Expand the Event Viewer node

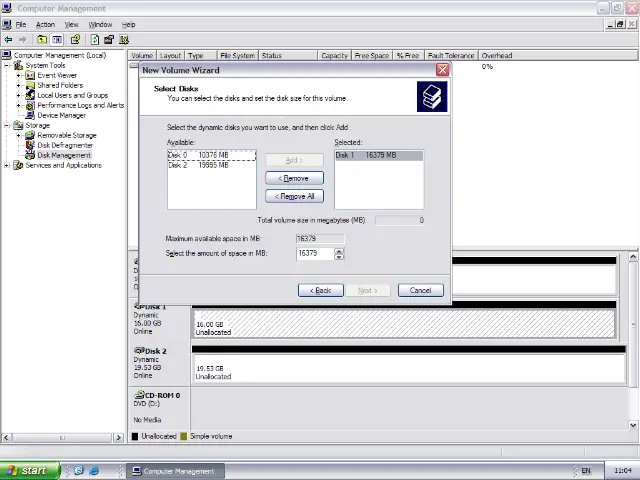click(18, 76)
